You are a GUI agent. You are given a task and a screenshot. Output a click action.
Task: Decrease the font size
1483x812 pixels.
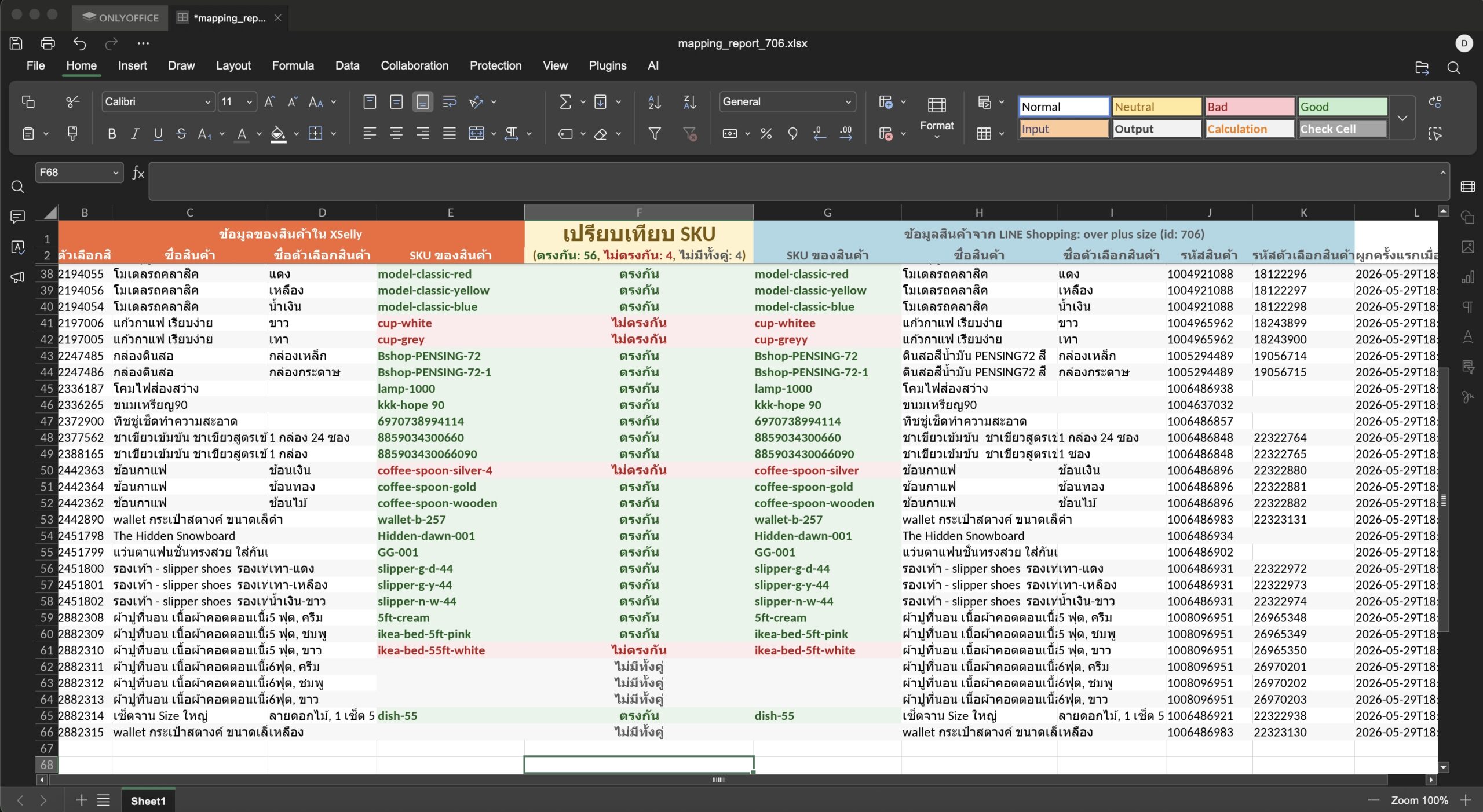click(x=293, y=102)
